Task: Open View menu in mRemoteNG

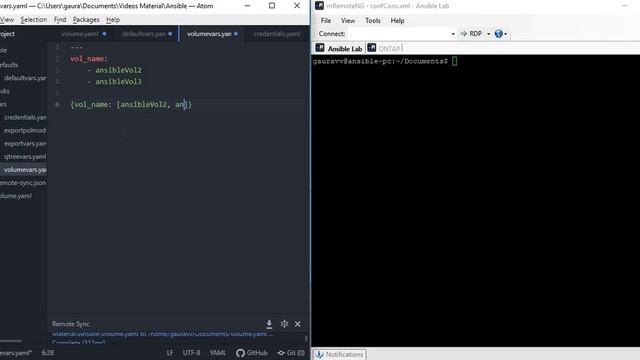Action: [x=348, y=20]
